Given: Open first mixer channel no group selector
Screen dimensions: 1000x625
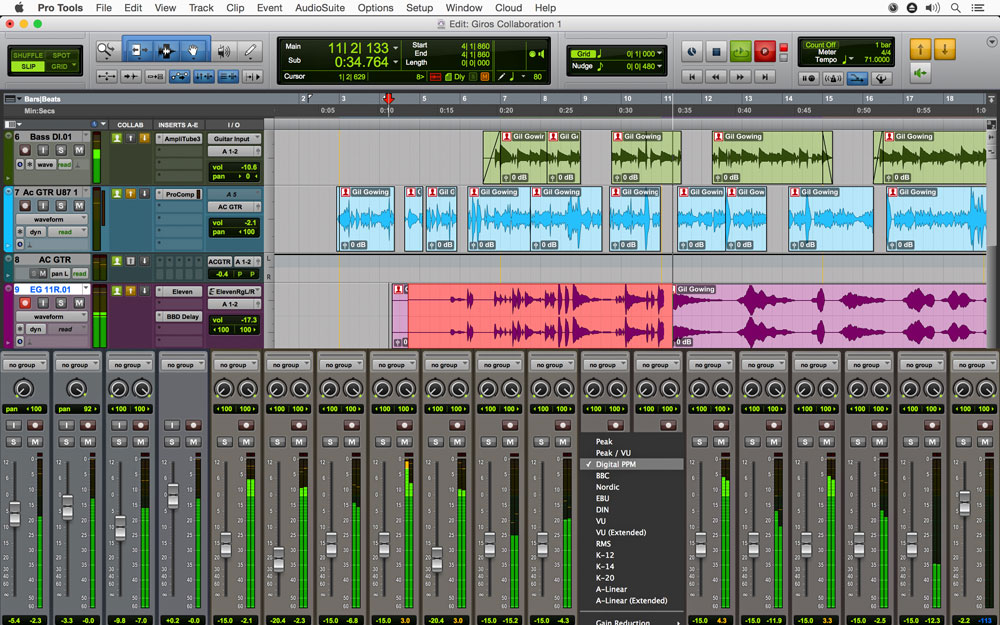Looking at the screenshot, I should [x=24, y=365].
